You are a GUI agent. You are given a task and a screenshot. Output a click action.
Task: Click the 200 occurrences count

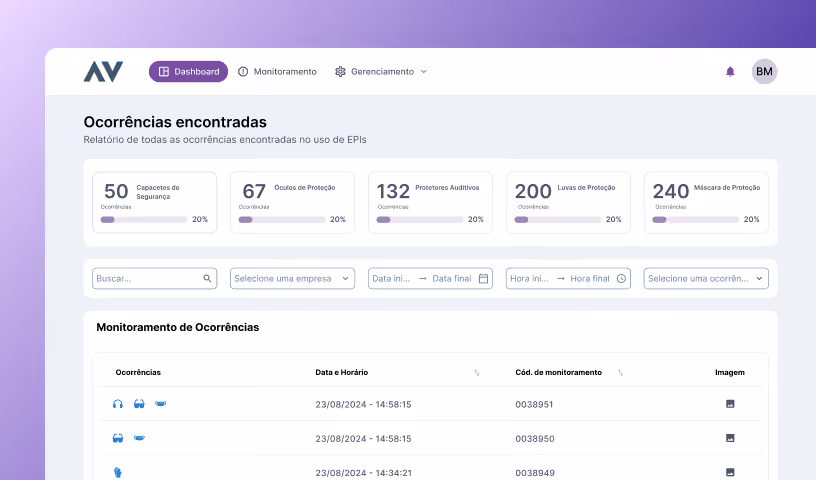click(x=533, y=192)
